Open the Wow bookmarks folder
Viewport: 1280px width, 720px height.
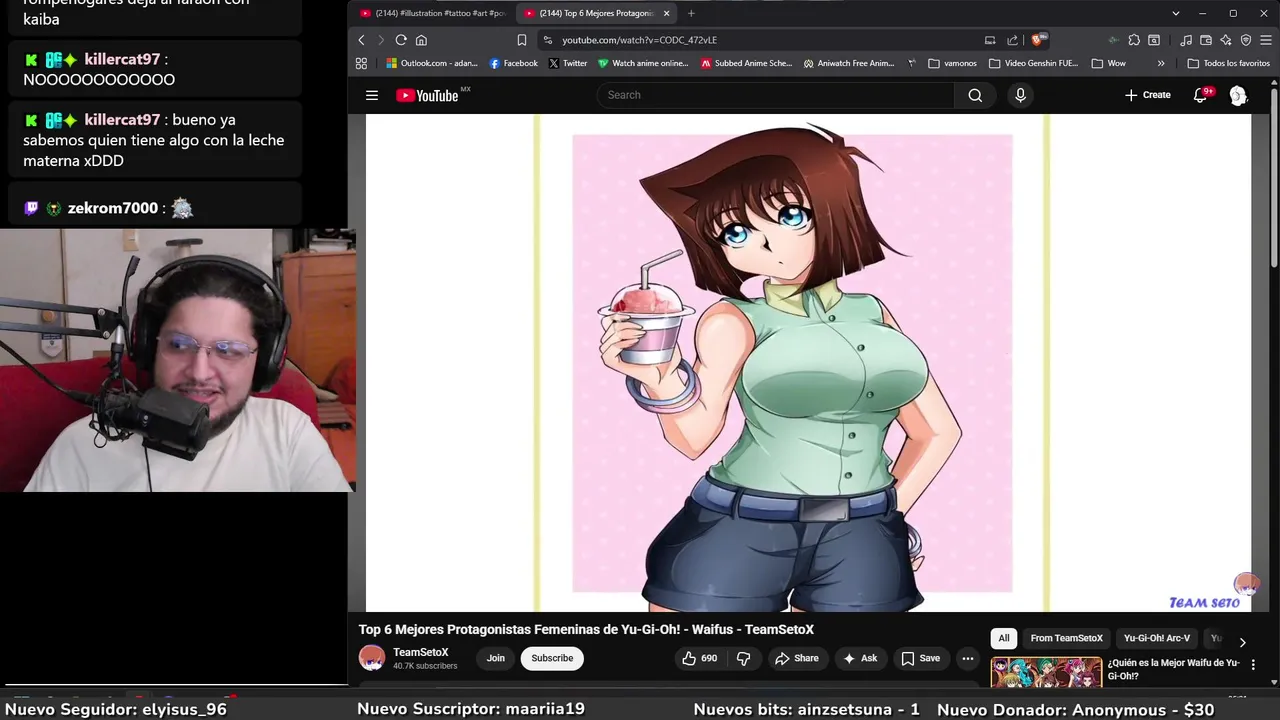click(x=1109, y=63)
